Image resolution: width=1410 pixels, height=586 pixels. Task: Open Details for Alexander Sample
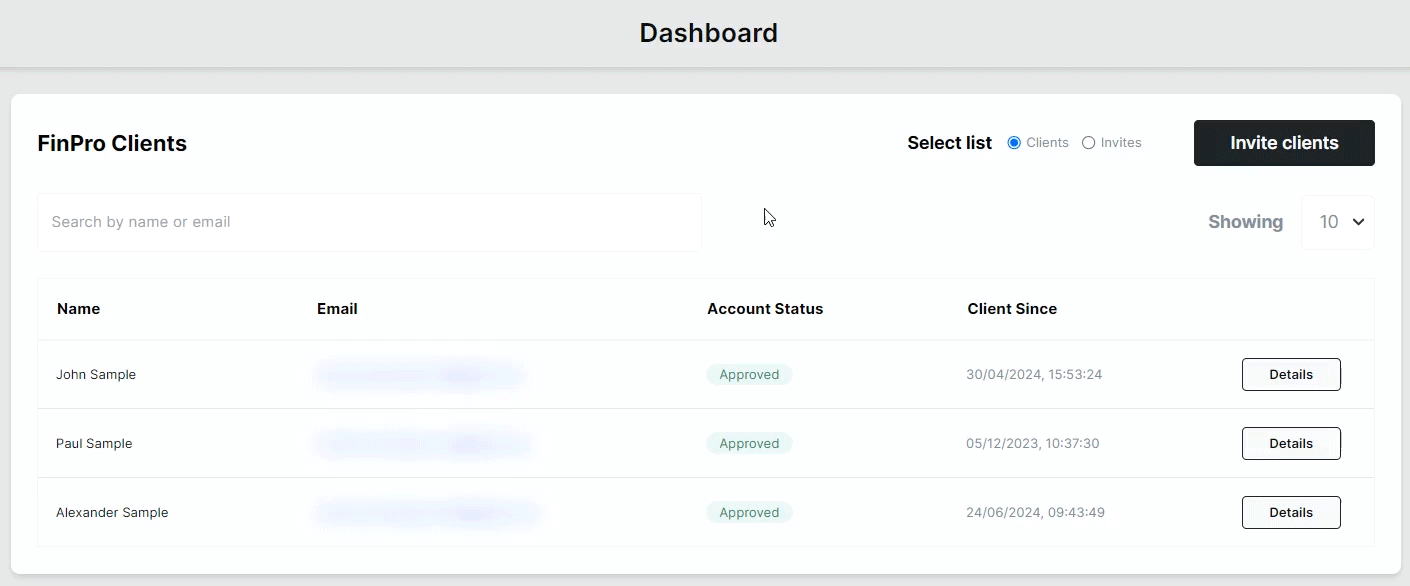1291,512
